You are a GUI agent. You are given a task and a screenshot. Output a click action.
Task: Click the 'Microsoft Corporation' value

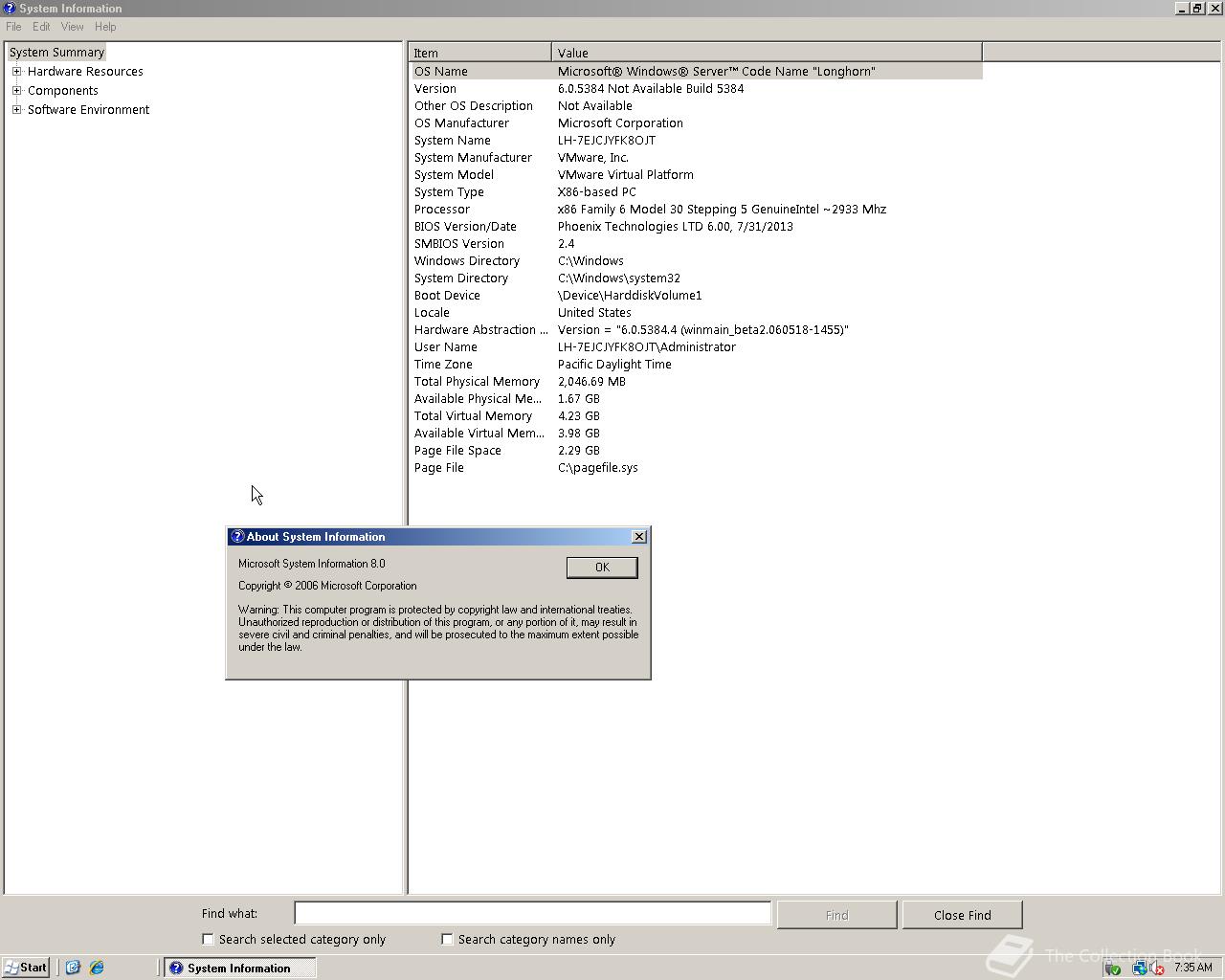(x=620, y=123)
